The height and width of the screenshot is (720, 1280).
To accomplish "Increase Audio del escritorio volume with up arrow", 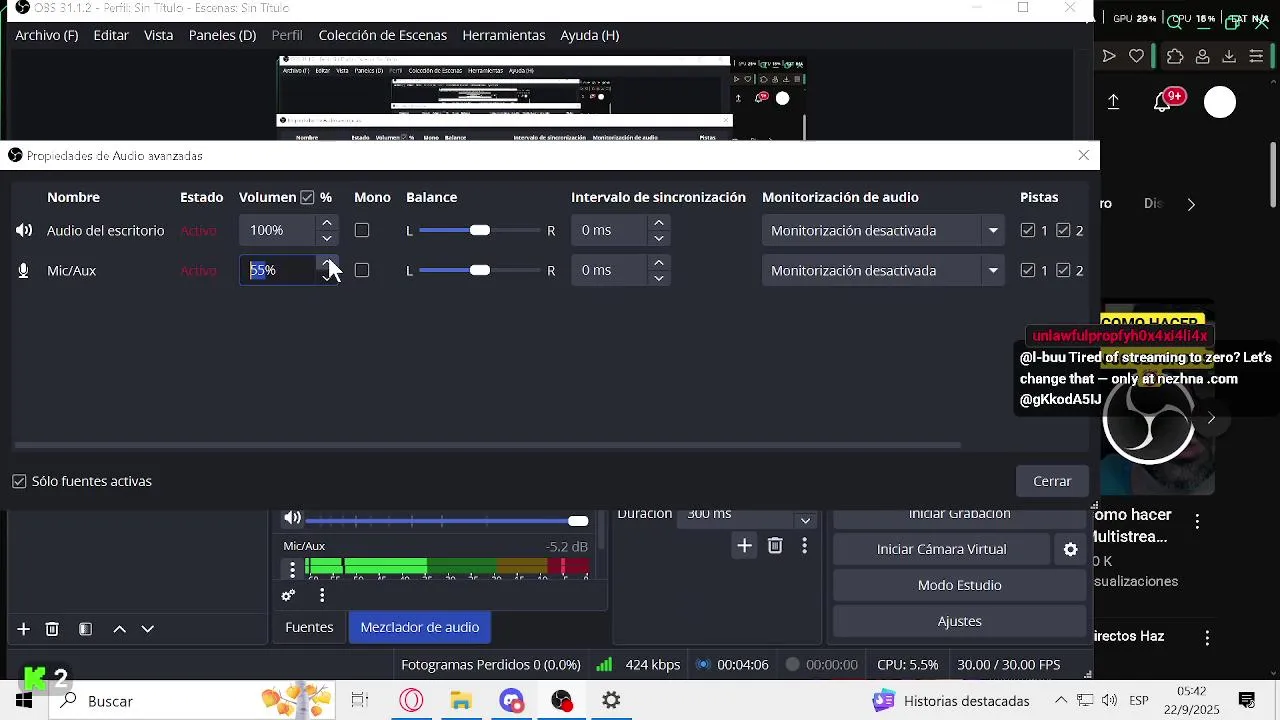I will [327, 223].
